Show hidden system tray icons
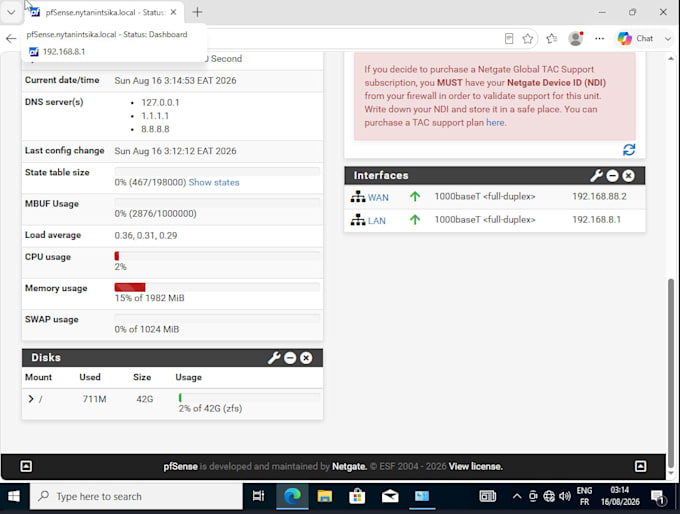This screenshot has width=680, height=514. [517, 496]
